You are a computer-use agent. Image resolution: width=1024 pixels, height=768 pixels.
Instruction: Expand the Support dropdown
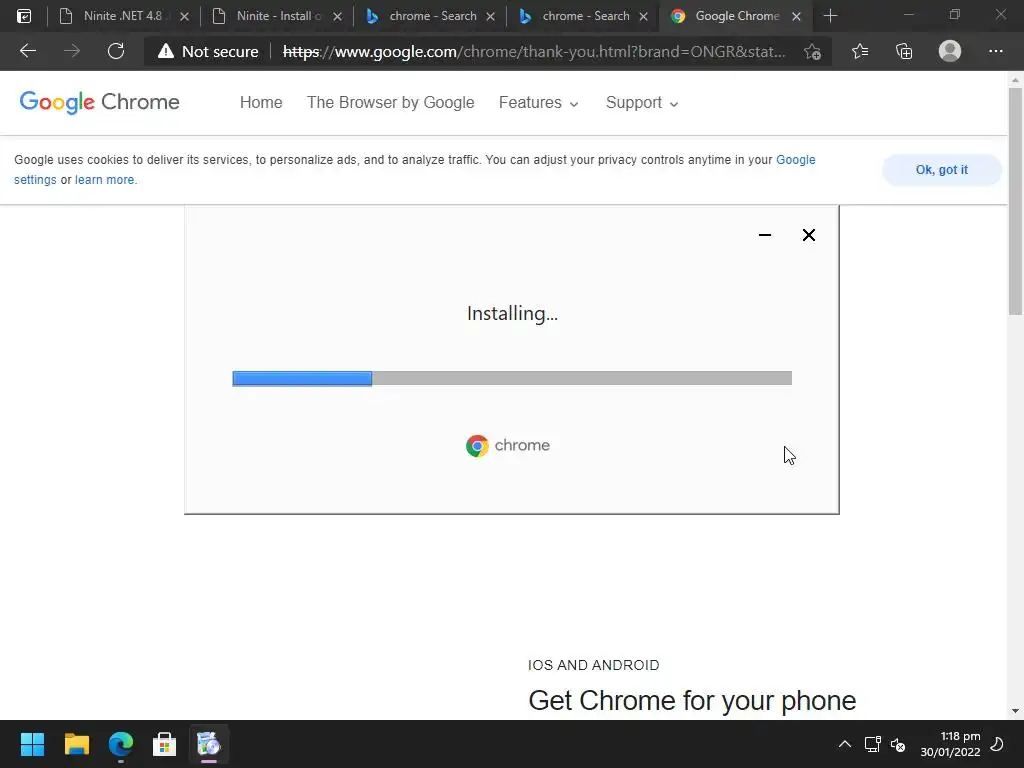[642, 103]
